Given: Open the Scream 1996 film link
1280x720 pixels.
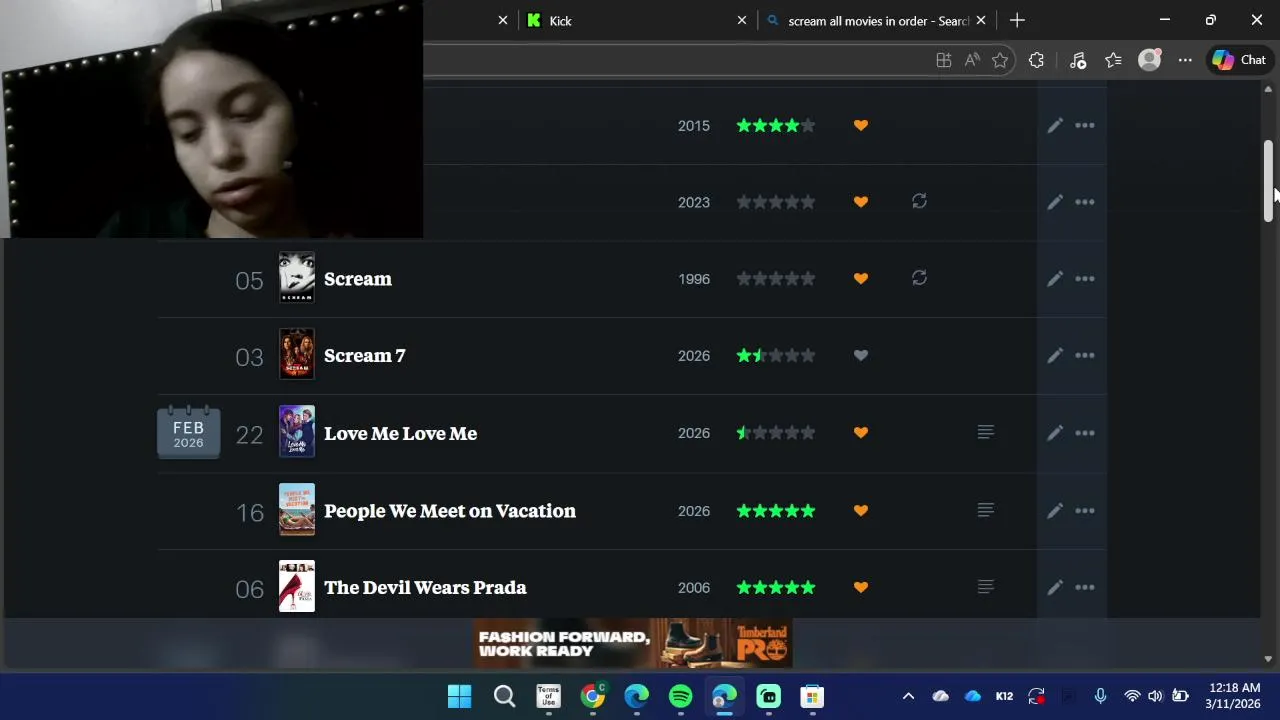Looking at the screenshot, I should (358, 279).
